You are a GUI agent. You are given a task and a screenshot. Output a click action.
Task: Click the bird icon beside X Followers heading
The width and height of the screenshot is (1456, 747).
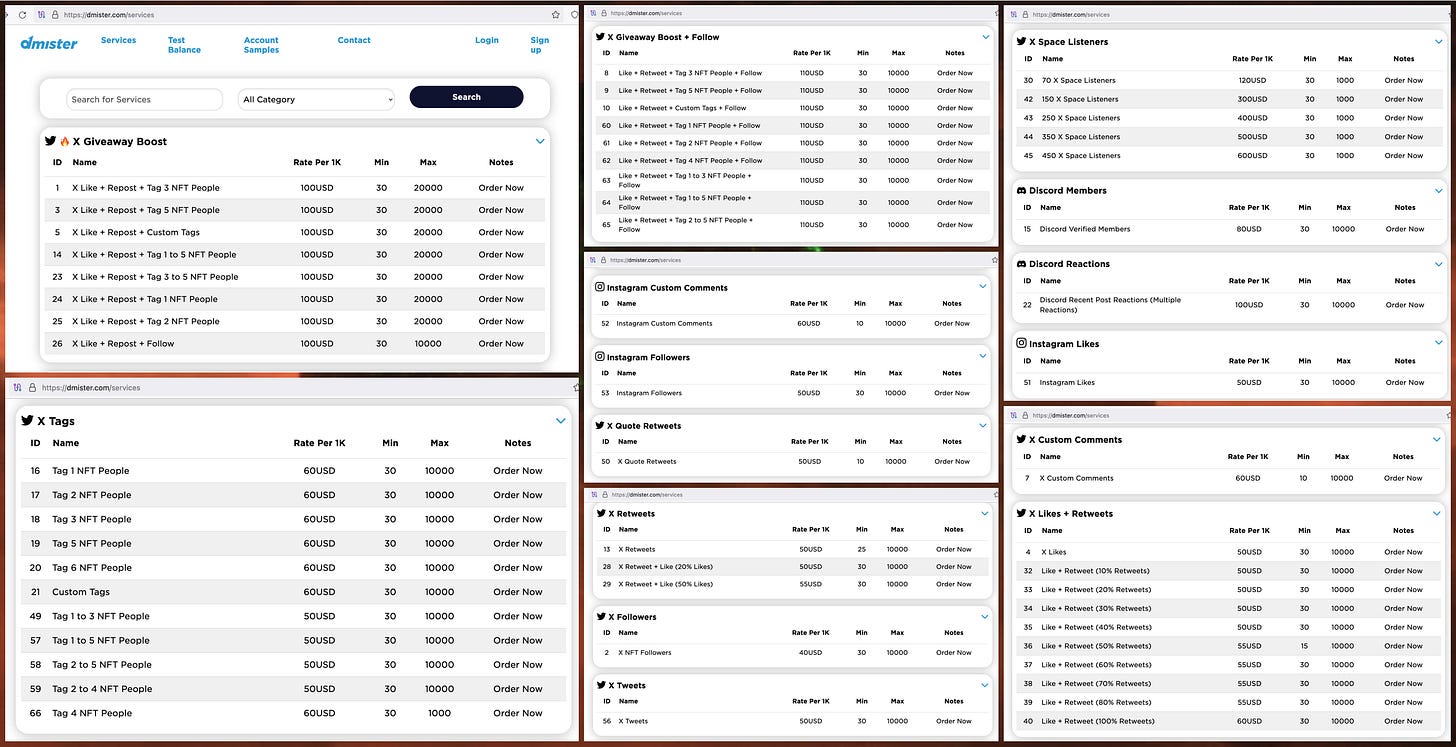[601, 617]
